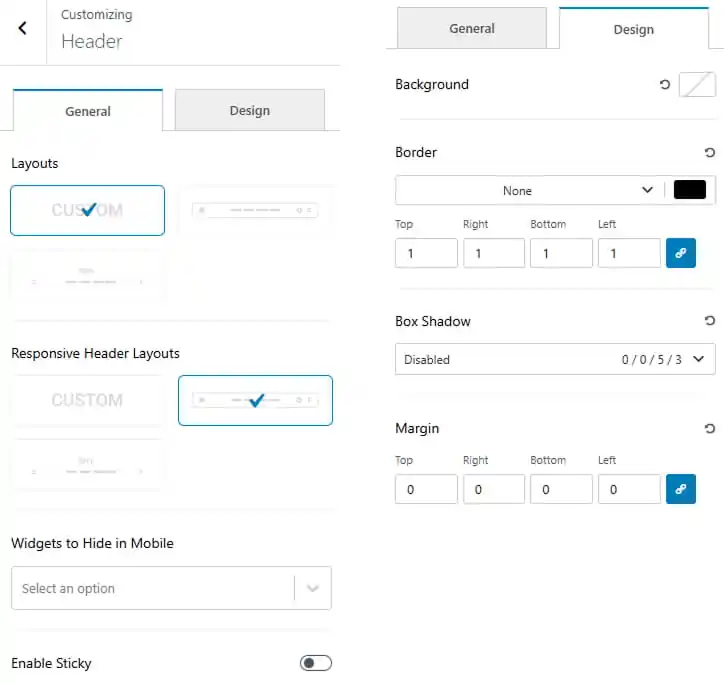Choose the checked responsive header layout thumbnail
Viewport: 724px width, 683px height.
pos(255,400)
